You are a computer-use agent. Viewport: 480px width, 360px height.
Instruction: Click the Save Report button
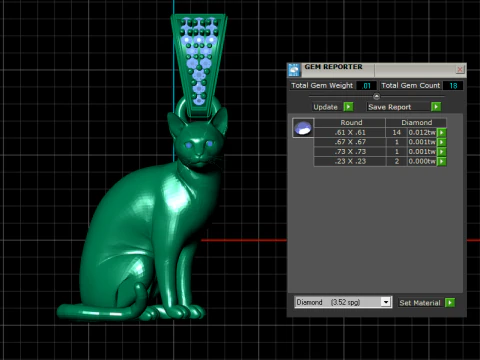[x=397, y=107]
